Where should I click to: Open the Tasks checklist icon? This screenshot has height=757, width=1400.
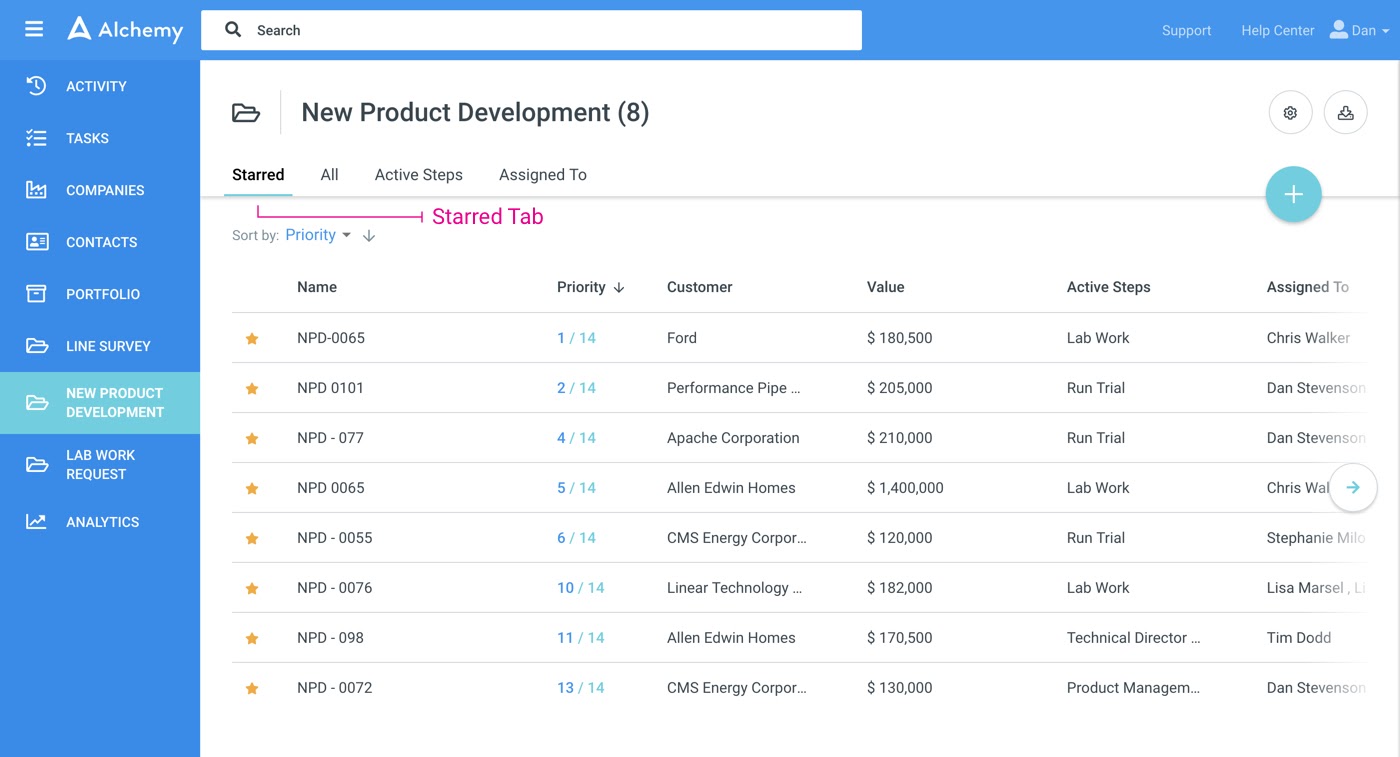[36, 138]
